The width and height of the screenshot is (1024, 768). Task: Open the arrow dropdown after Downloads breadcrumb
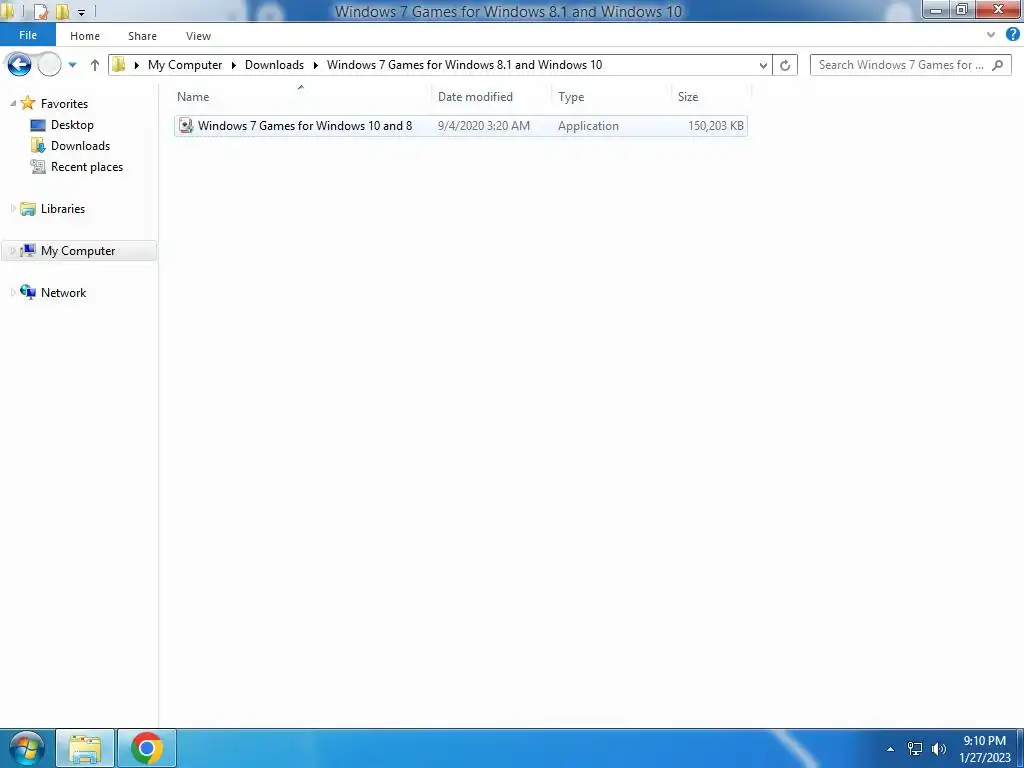coord(315,65)
